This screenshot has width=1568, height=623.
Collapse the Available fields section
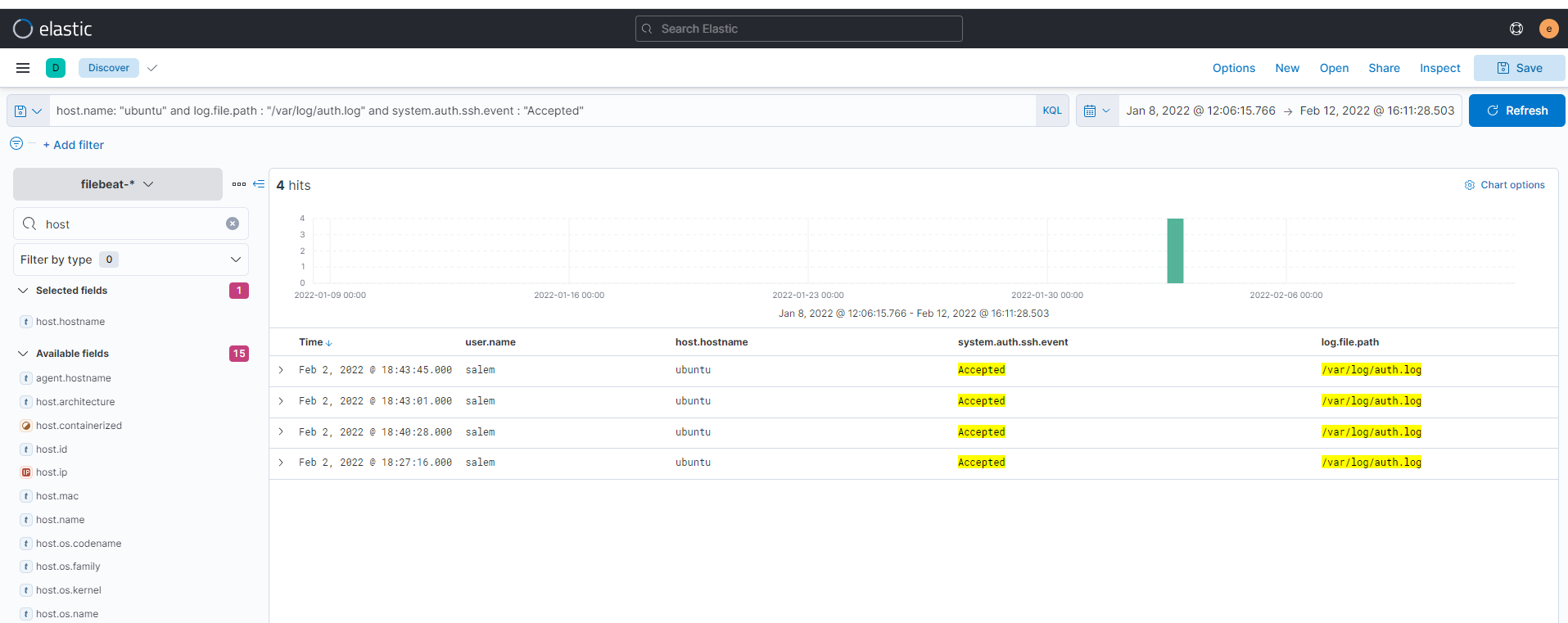(x=23, y=354)
